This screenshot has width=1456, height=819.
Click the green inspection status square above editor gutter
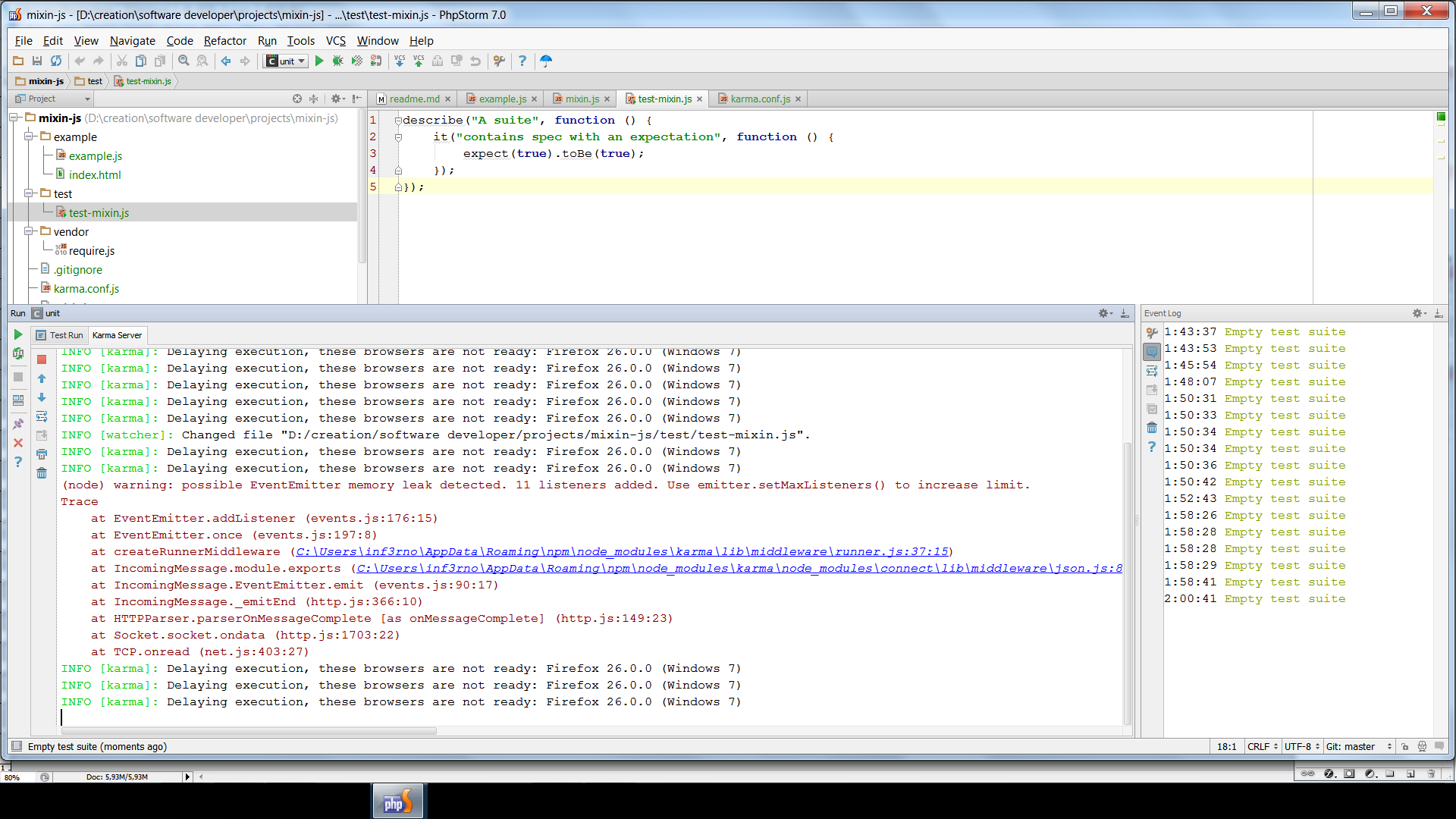[x=1441, y=117]
